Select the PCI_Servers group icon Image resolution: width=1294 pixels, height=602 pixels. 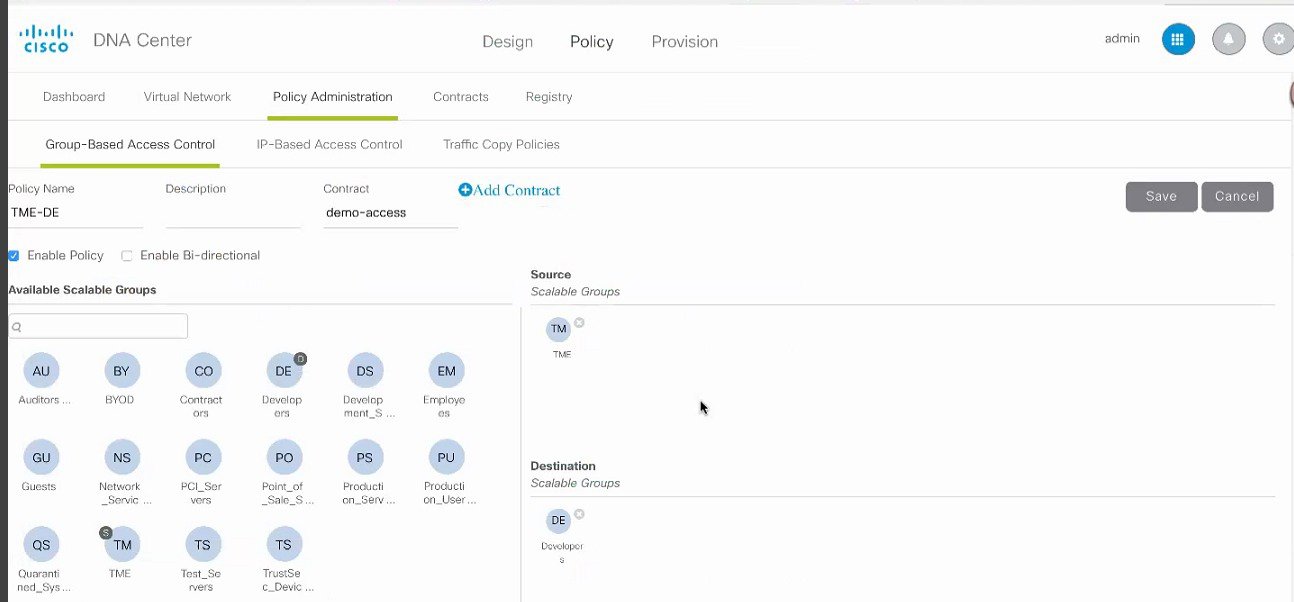tap(202, 457)
